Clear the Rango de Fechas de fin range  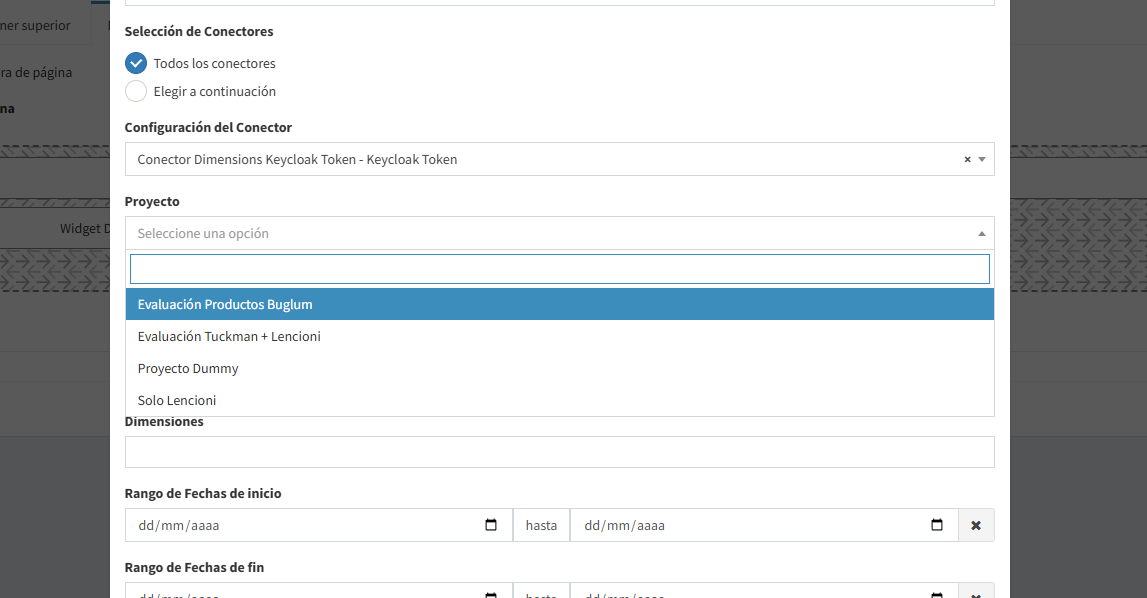[976, 594]
